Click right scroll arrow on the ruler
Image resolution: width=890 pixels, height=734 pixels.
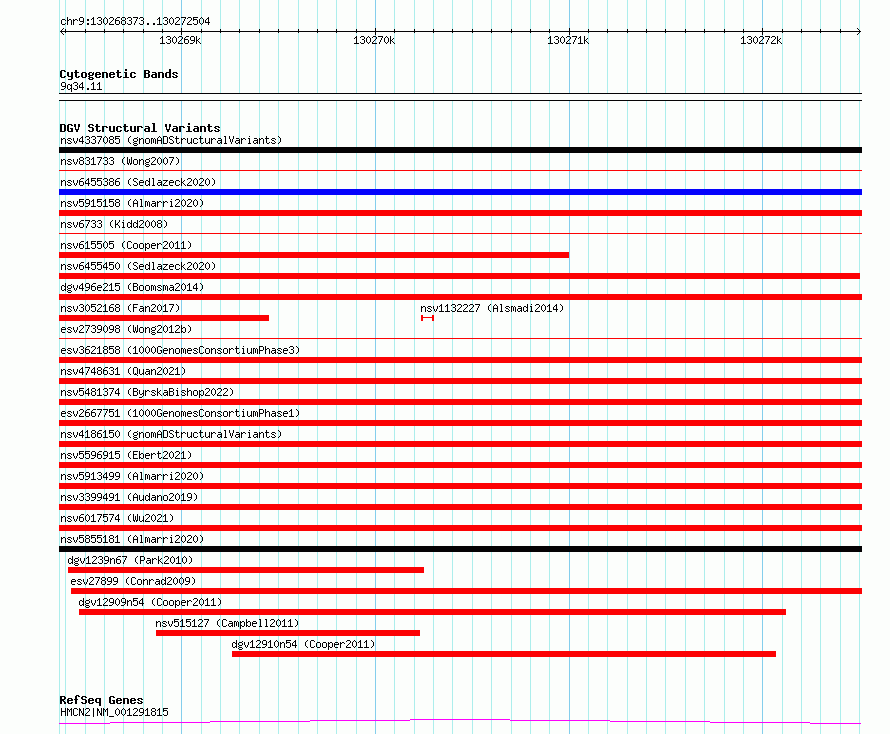(x=858, y=31)
